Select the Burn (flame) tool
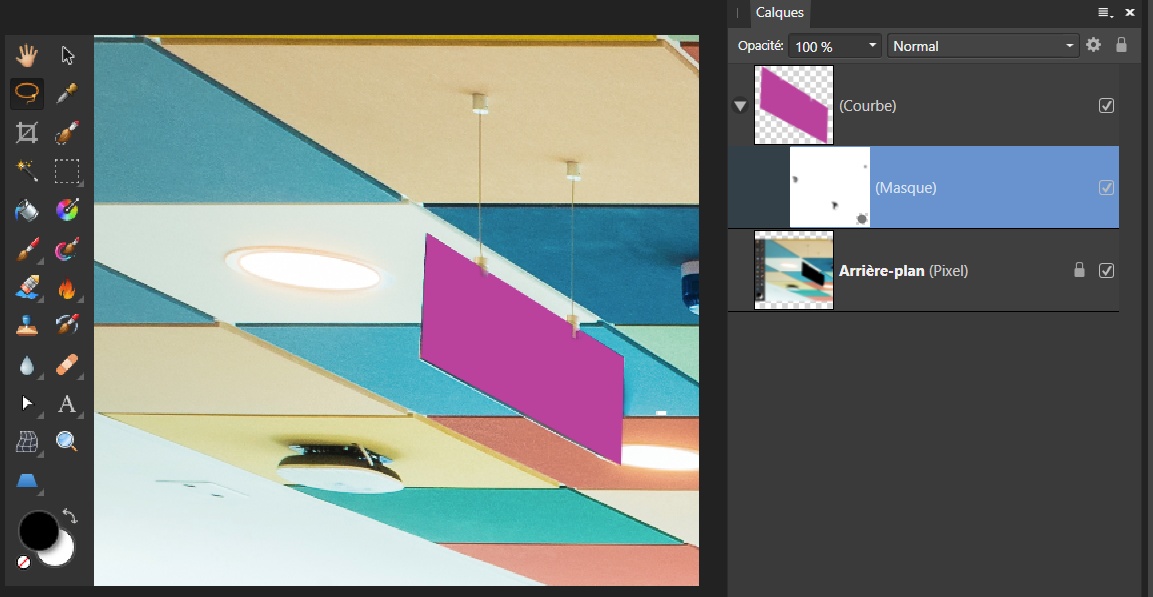The image size is (1153, 597). pyautogui.click(x=67, y=287)
